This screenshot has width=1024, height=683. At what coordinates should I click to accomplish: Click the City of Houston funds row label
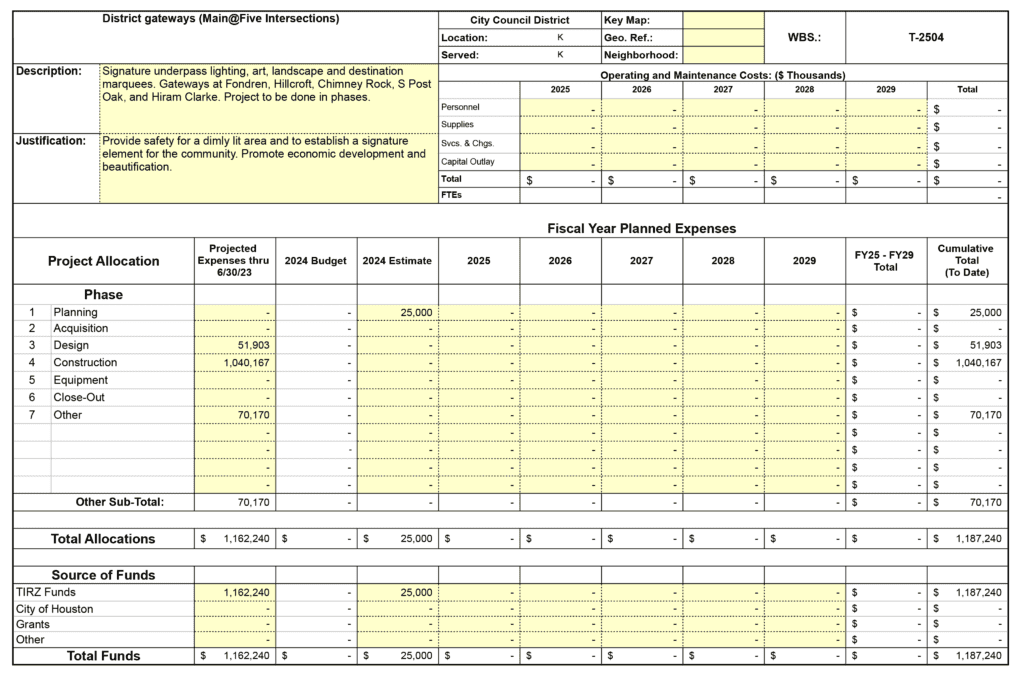[x=55, y=609]
